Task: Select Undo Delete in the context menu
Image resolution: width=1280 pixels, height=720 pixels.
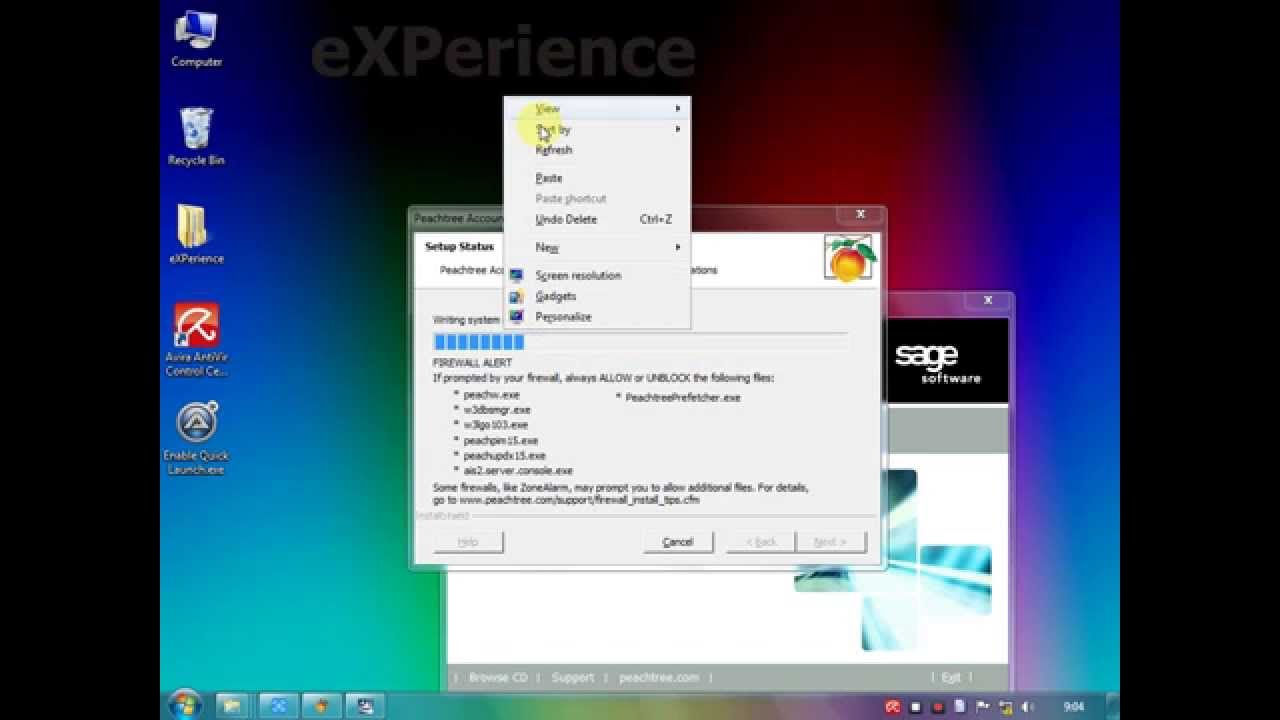Action: click(597, 219)
